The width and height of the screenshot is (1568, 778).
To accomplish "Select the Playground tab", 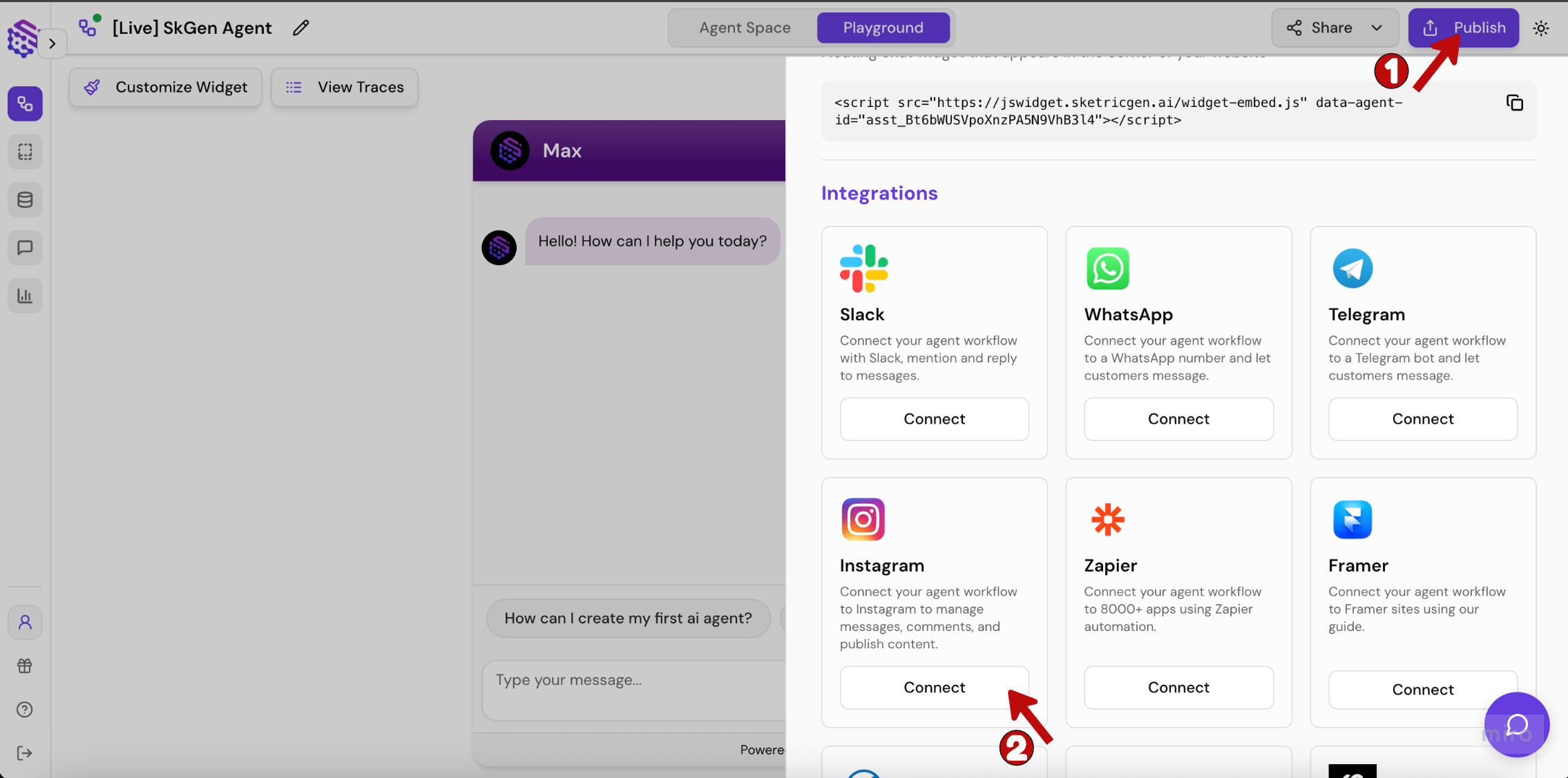I will [x=883, y=28].
